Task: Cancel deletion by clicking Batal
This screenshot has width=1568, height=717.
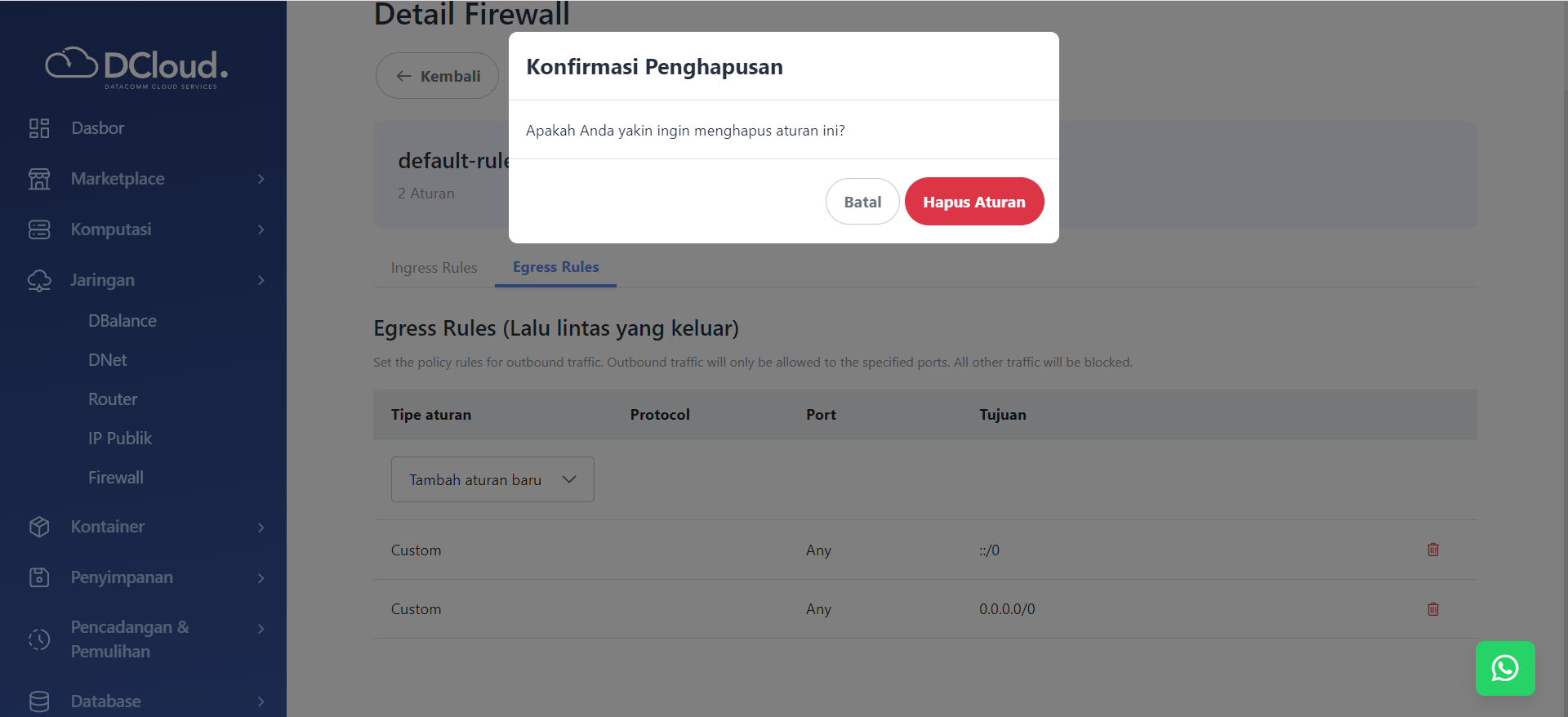Action: click(x=862, y=201)
